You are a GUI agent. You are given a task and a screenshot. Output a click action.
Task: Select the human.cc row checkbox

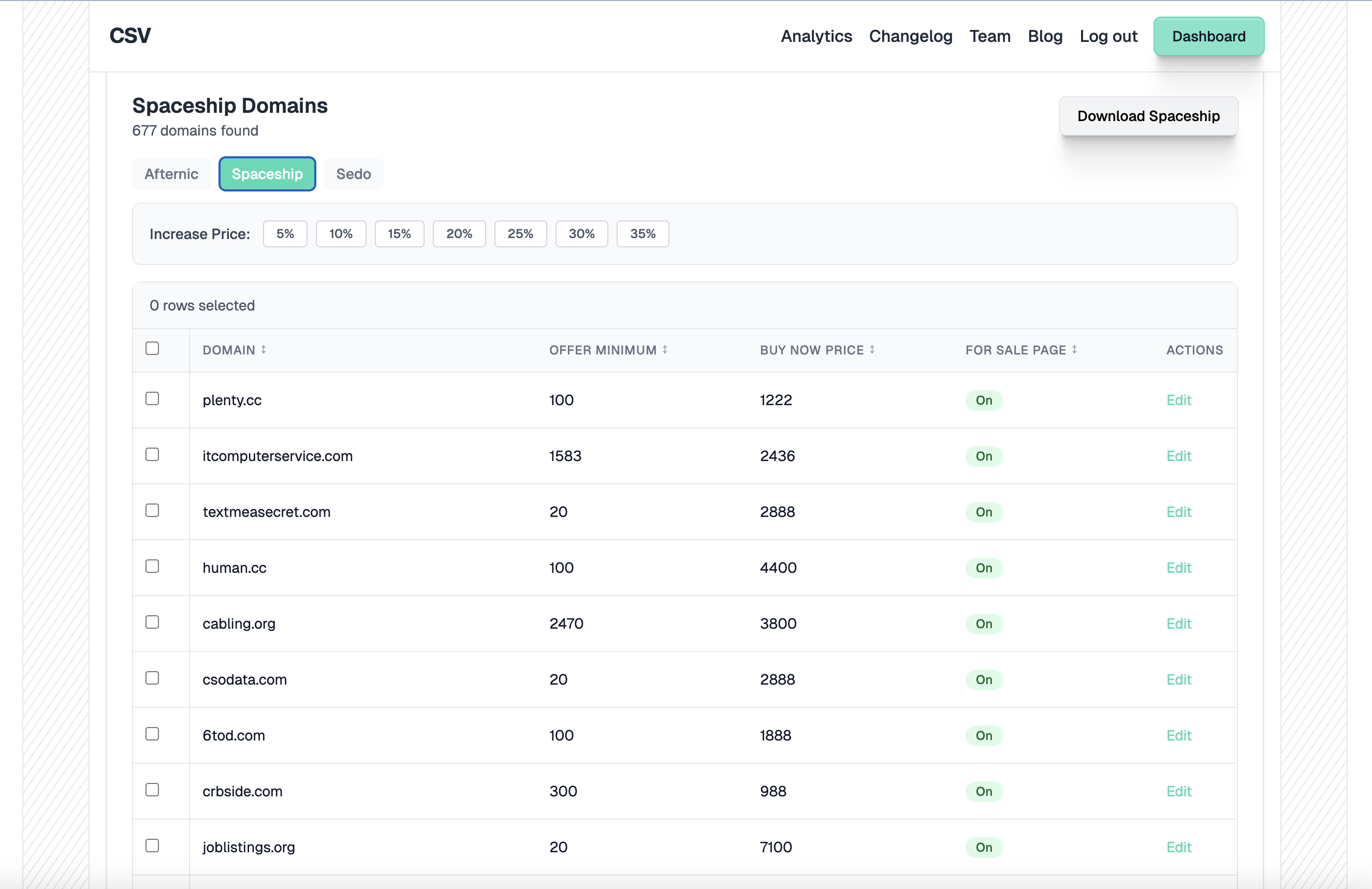pyautogui.click(x=152, y=566)
